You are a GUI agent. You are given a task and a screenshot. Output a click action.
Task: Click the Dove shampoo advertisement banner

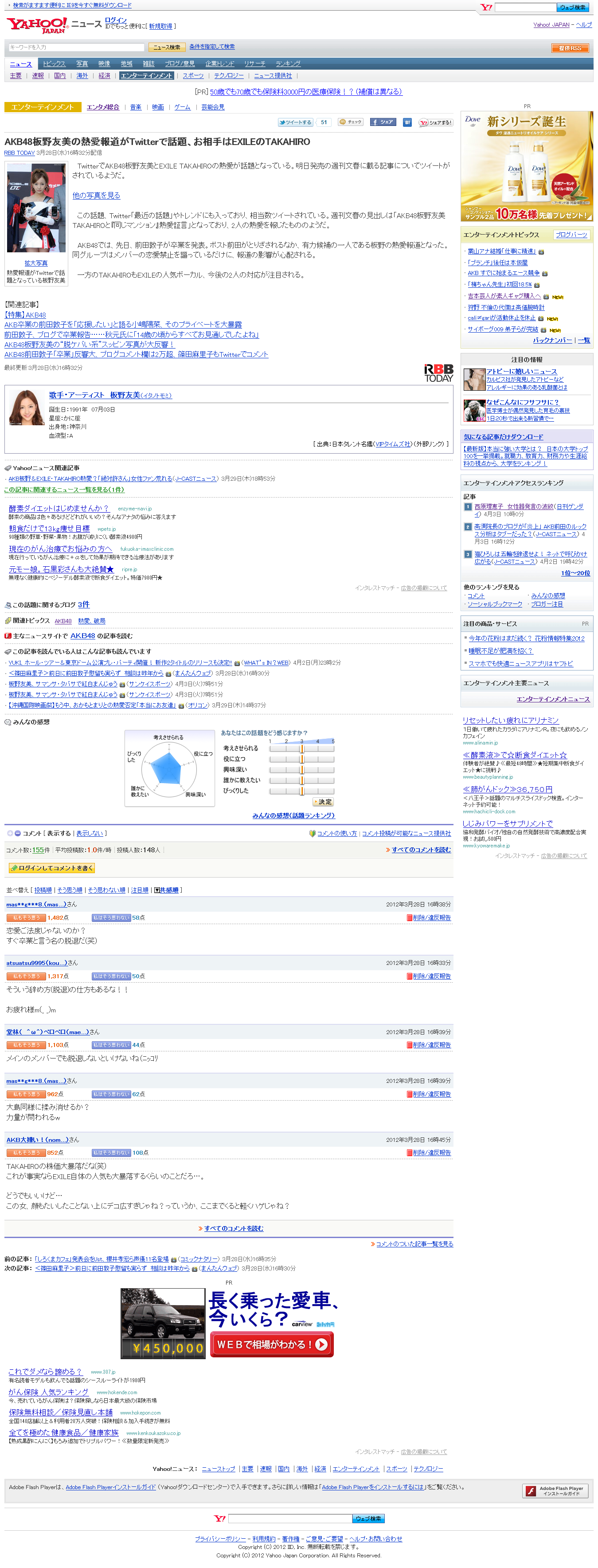[527, 166]
